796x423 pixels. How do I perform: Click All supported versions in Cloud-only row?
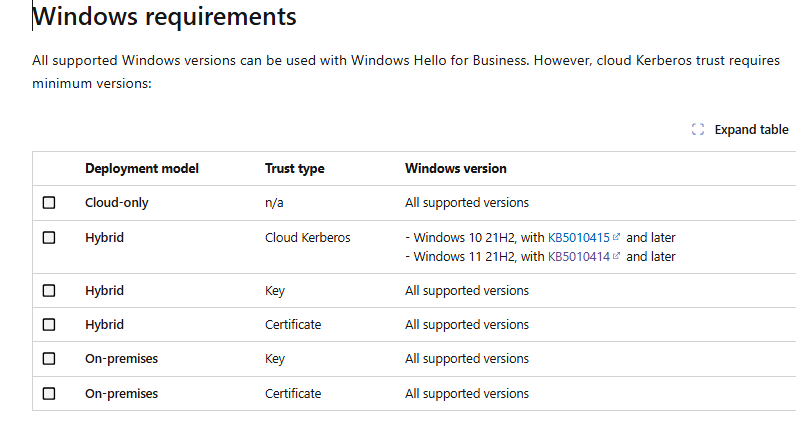tap(467, 203)
